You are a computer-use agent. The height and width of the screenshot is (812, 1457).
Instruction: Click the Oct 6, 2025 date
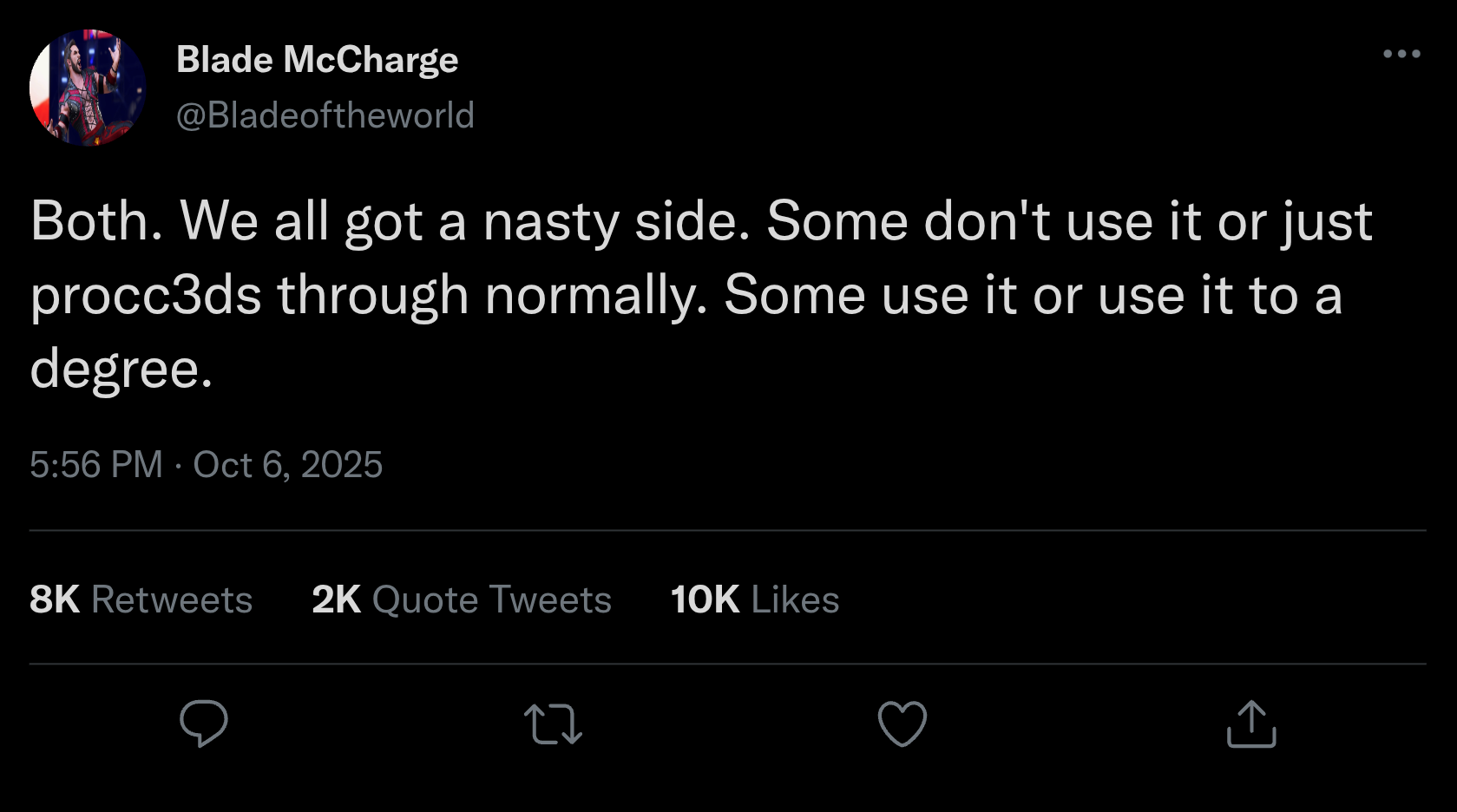coord(287,465)
